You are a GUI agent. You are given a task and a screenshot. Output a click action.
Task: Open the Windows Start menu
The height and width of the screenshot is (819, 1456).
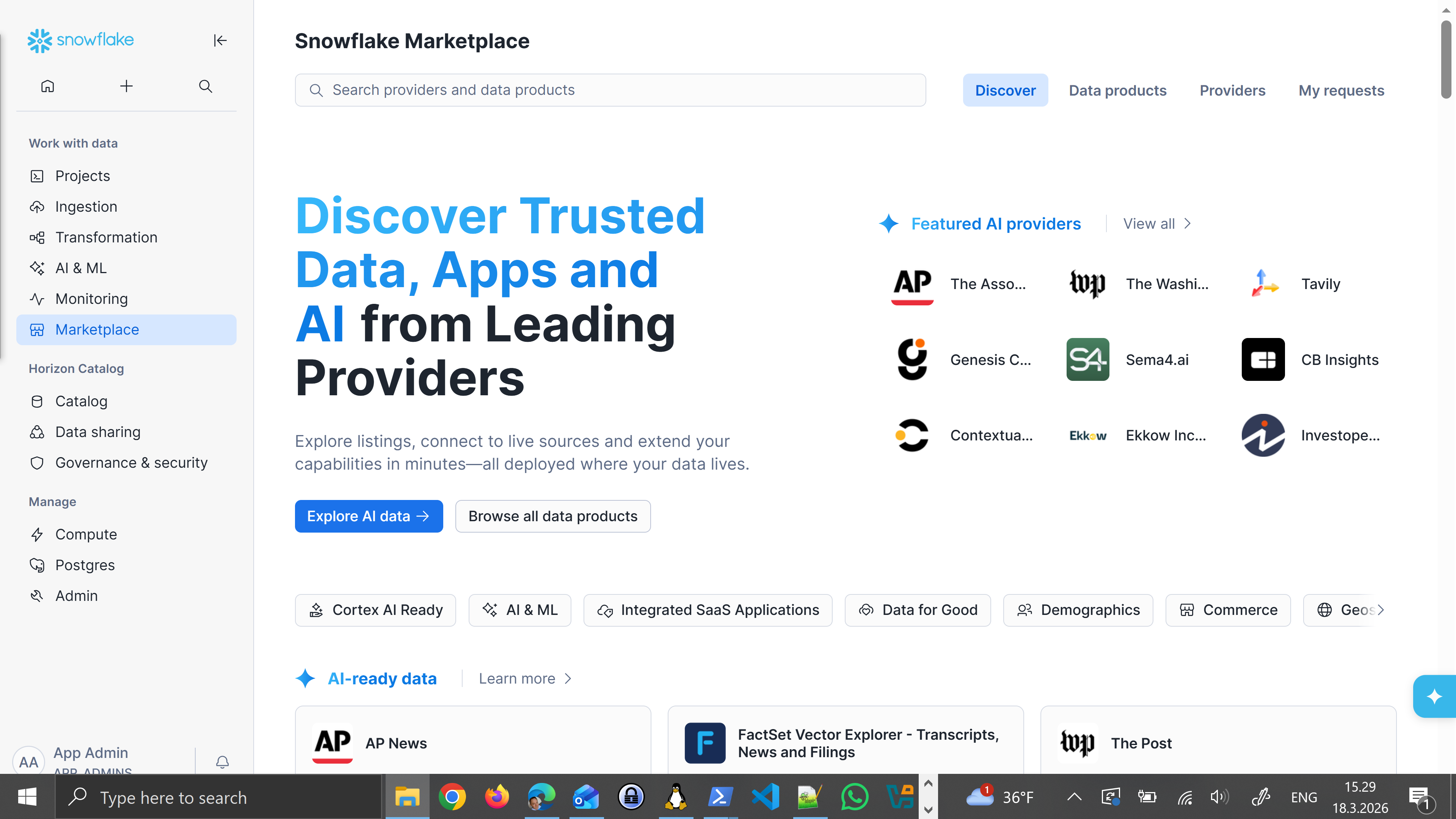27,797
